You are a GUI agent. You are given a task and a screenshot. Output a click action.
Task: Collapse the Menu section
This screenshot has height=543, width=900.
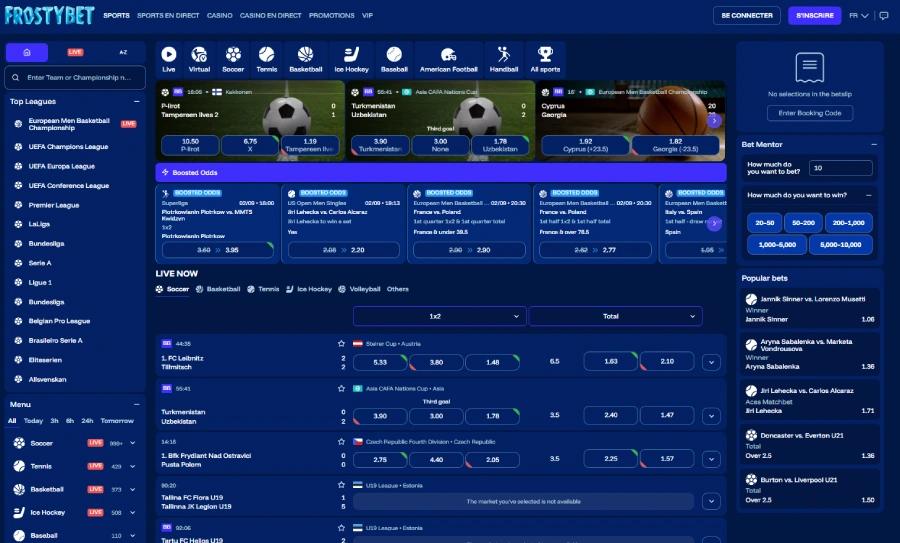137,405
